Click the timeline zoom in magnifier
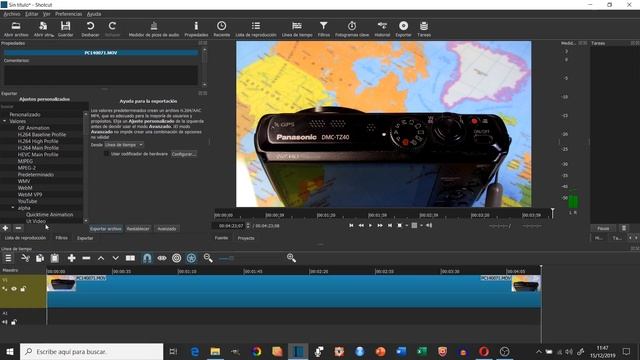640x360 pixels. 291,258
